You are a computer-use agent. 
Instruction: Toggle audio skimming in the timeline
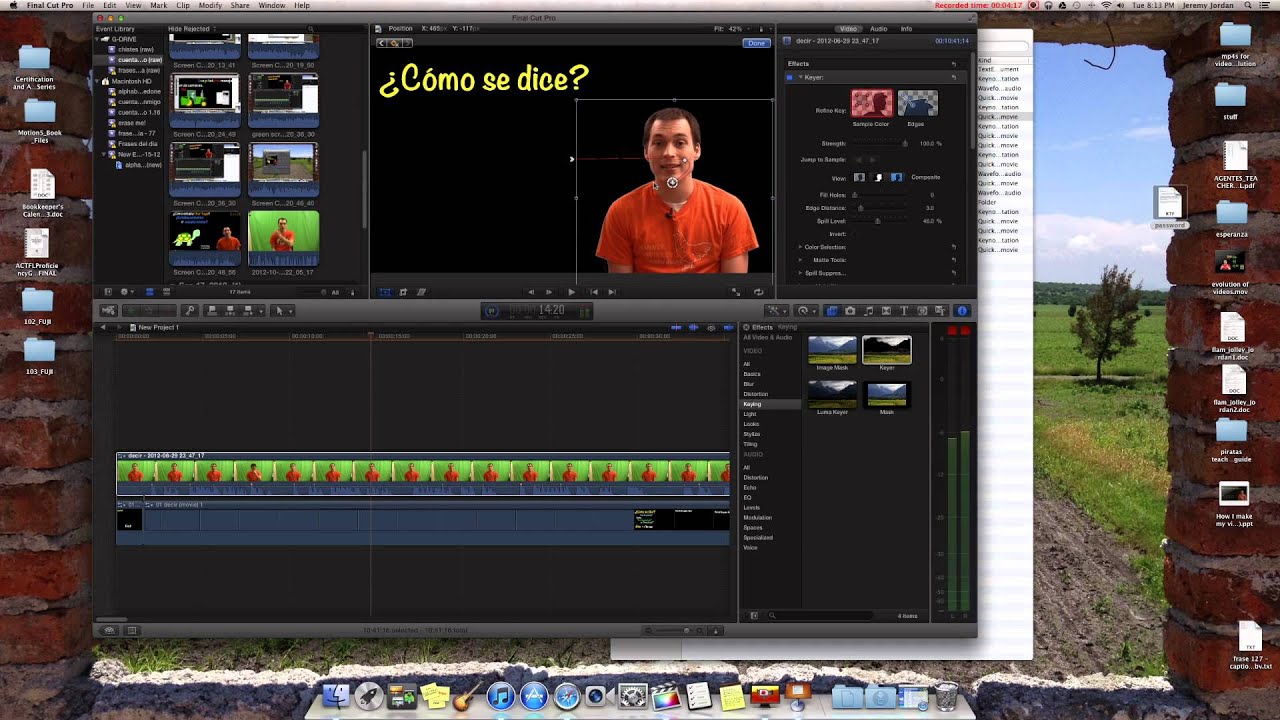coord(694,327)
